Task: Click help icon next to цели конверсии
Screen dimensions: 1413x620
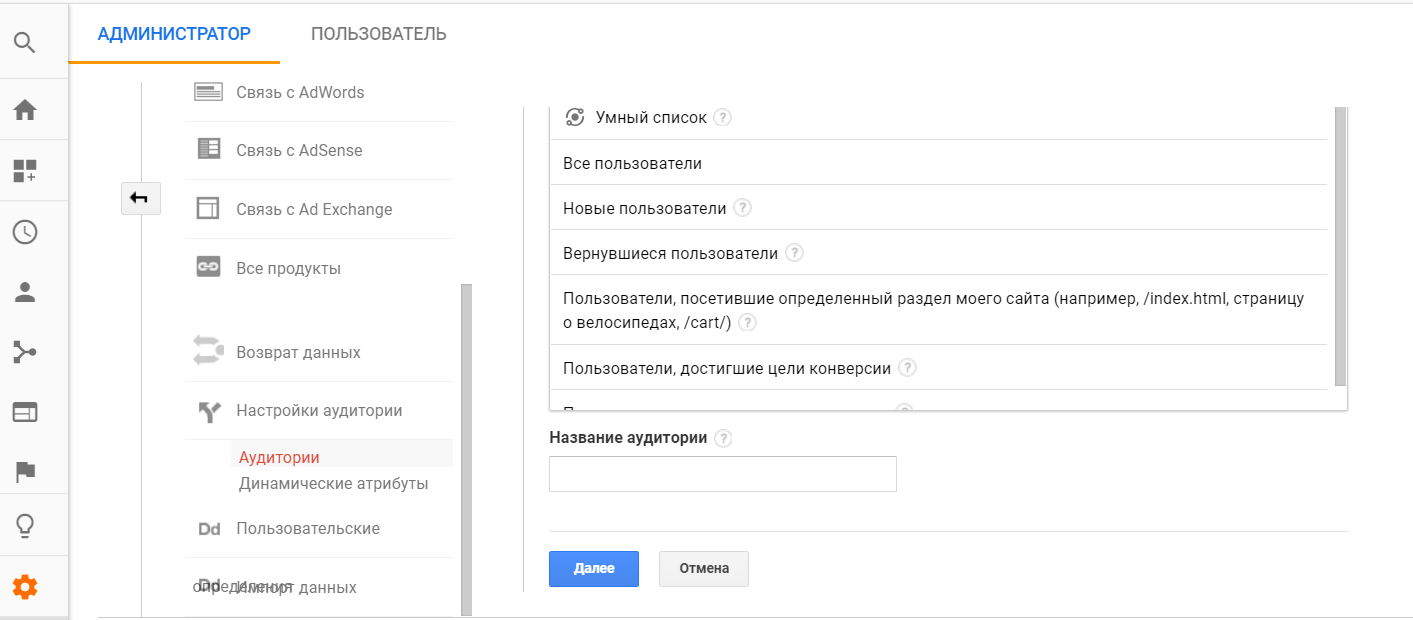Action: click(907, 368)
